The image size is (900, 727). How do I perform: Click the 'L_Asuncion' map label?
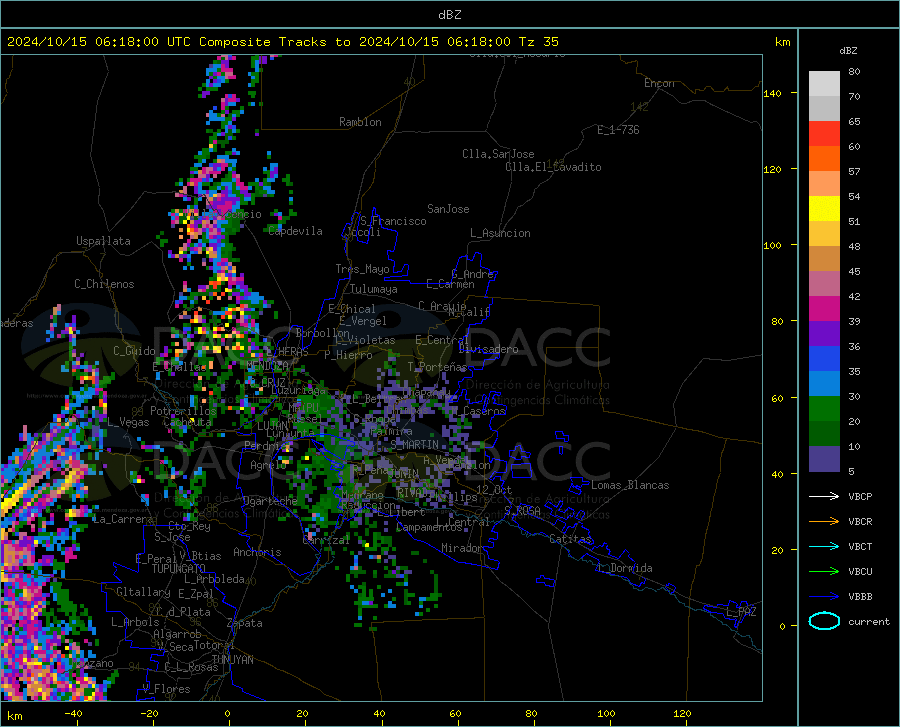(x=501, y=233)
